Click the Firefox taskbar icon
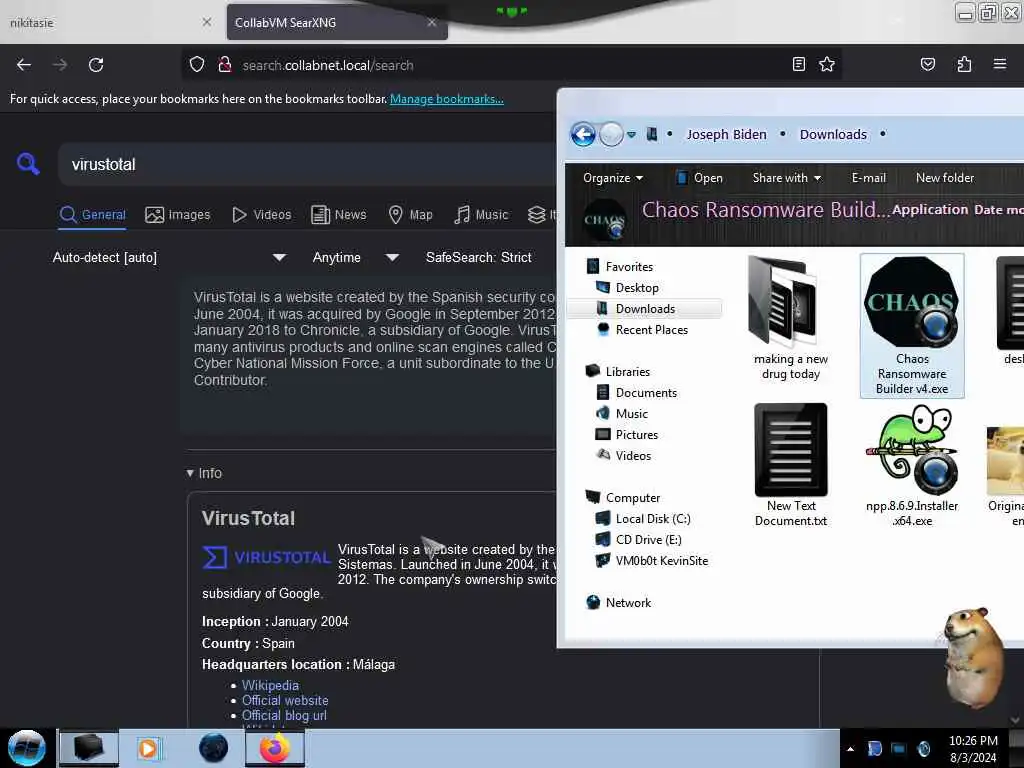1024x768 pixels. 275,748
